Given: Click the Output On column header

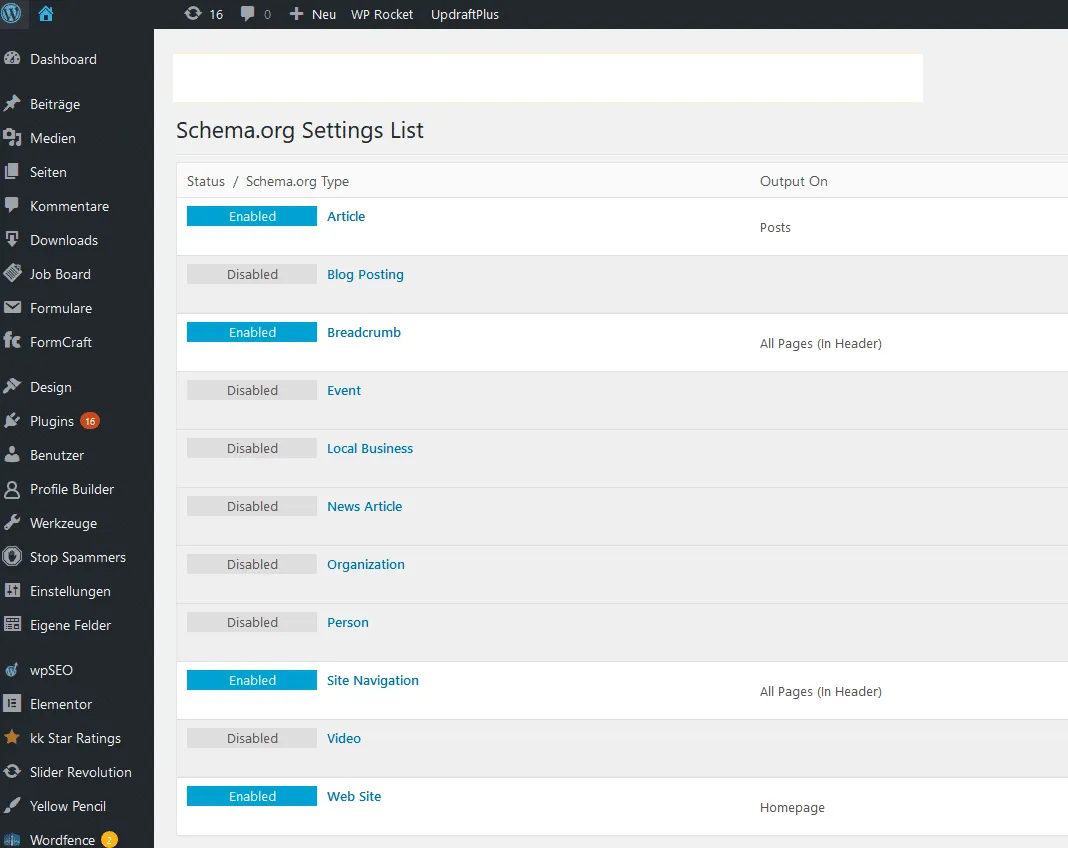Looking at the screenshot, I should coord(794,181).
